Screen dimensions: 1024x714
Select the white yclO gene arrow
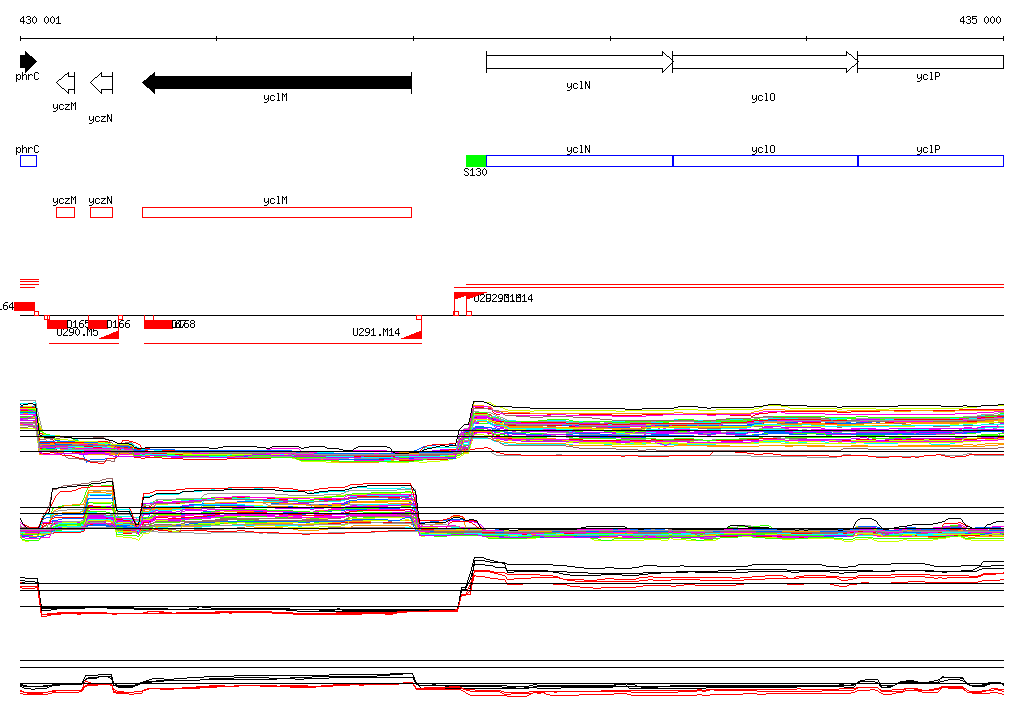point(765,62)
